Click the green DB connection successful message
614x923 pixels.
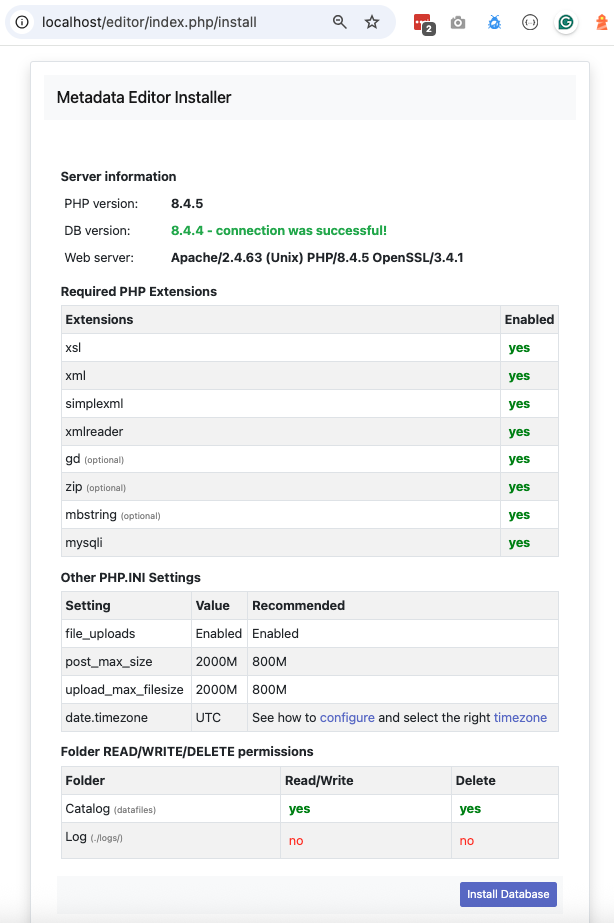(x=279, y=231)
